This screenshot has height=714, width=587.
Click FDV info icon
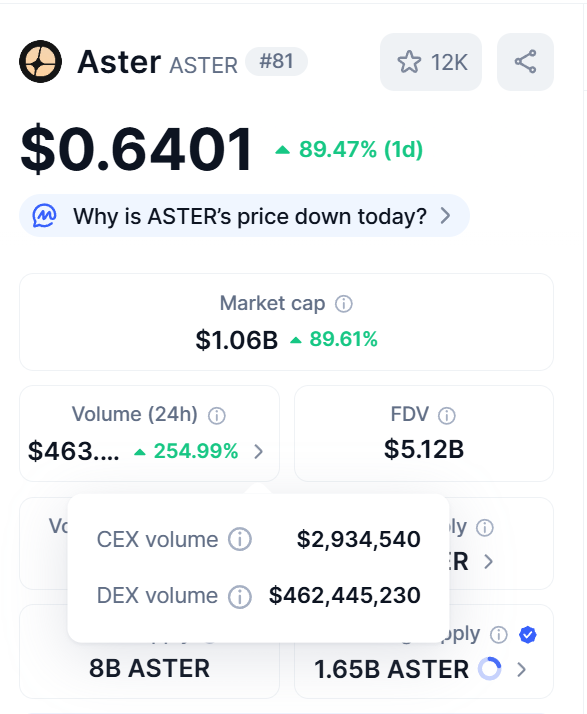(446, 415)
